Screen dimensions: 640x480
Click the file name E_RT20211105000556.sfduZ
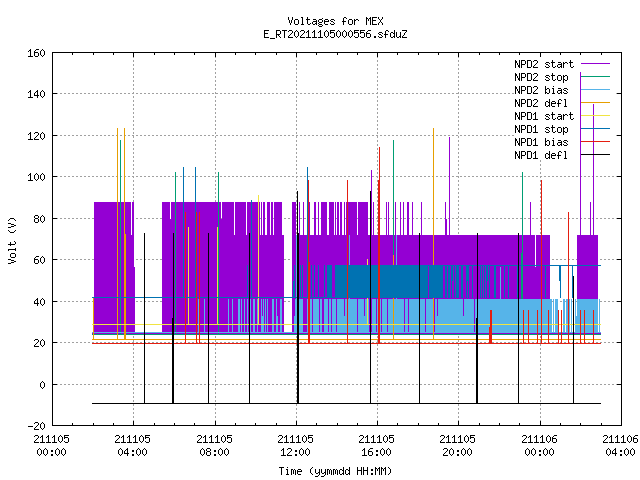coord(335,34)
